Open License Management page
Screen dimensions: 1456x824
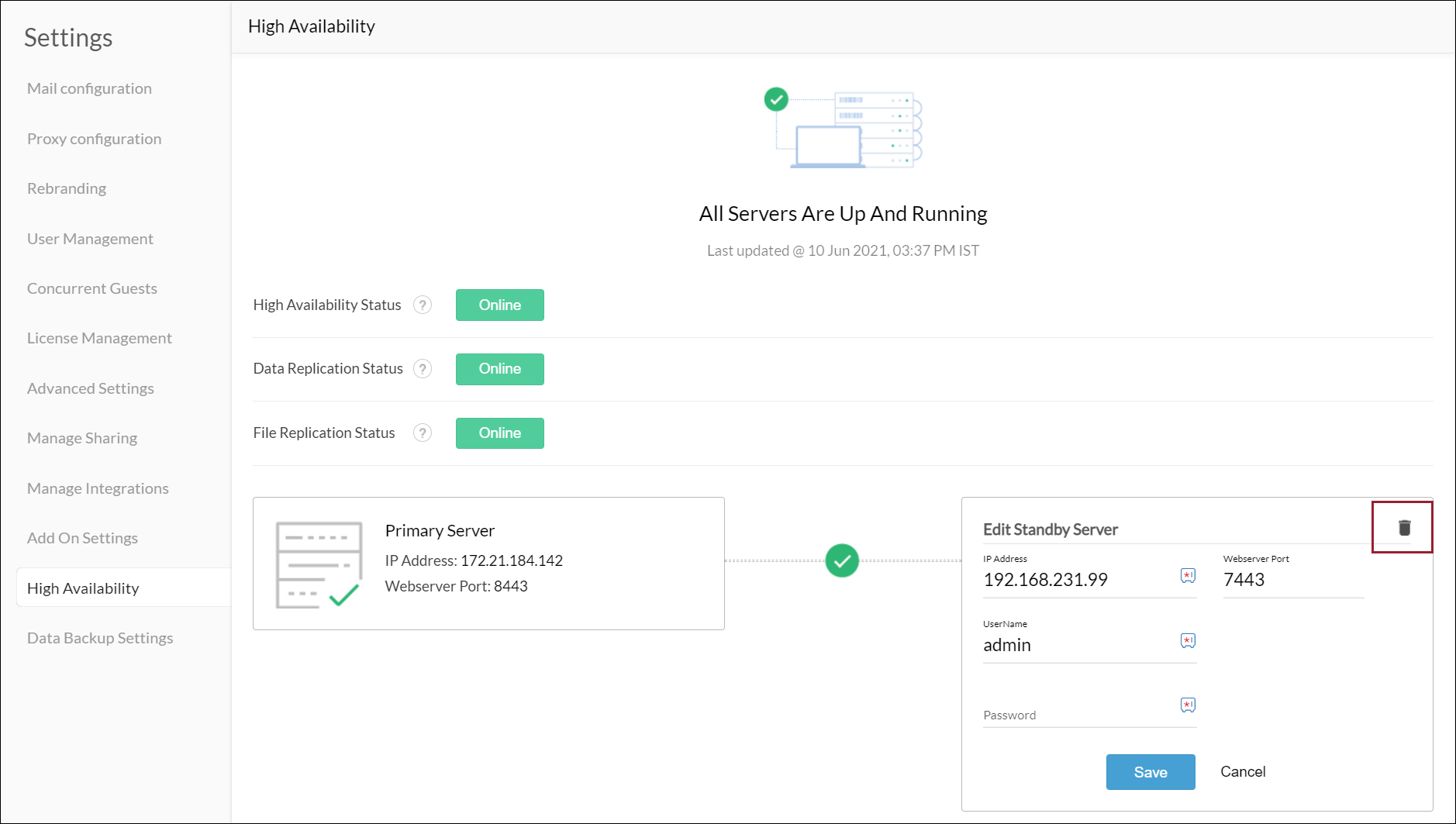click(99, 338)
